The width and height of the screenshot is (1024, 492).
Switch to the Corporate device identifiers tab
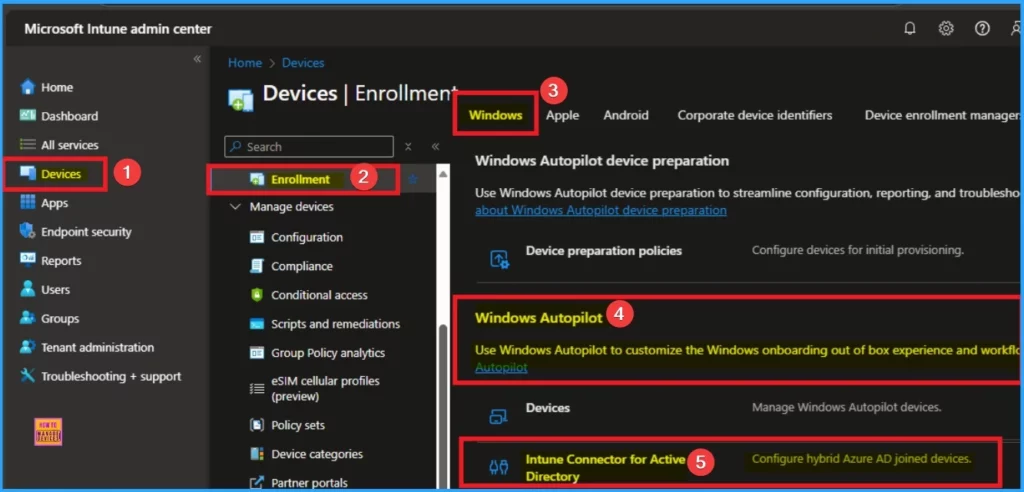(755, 115)
